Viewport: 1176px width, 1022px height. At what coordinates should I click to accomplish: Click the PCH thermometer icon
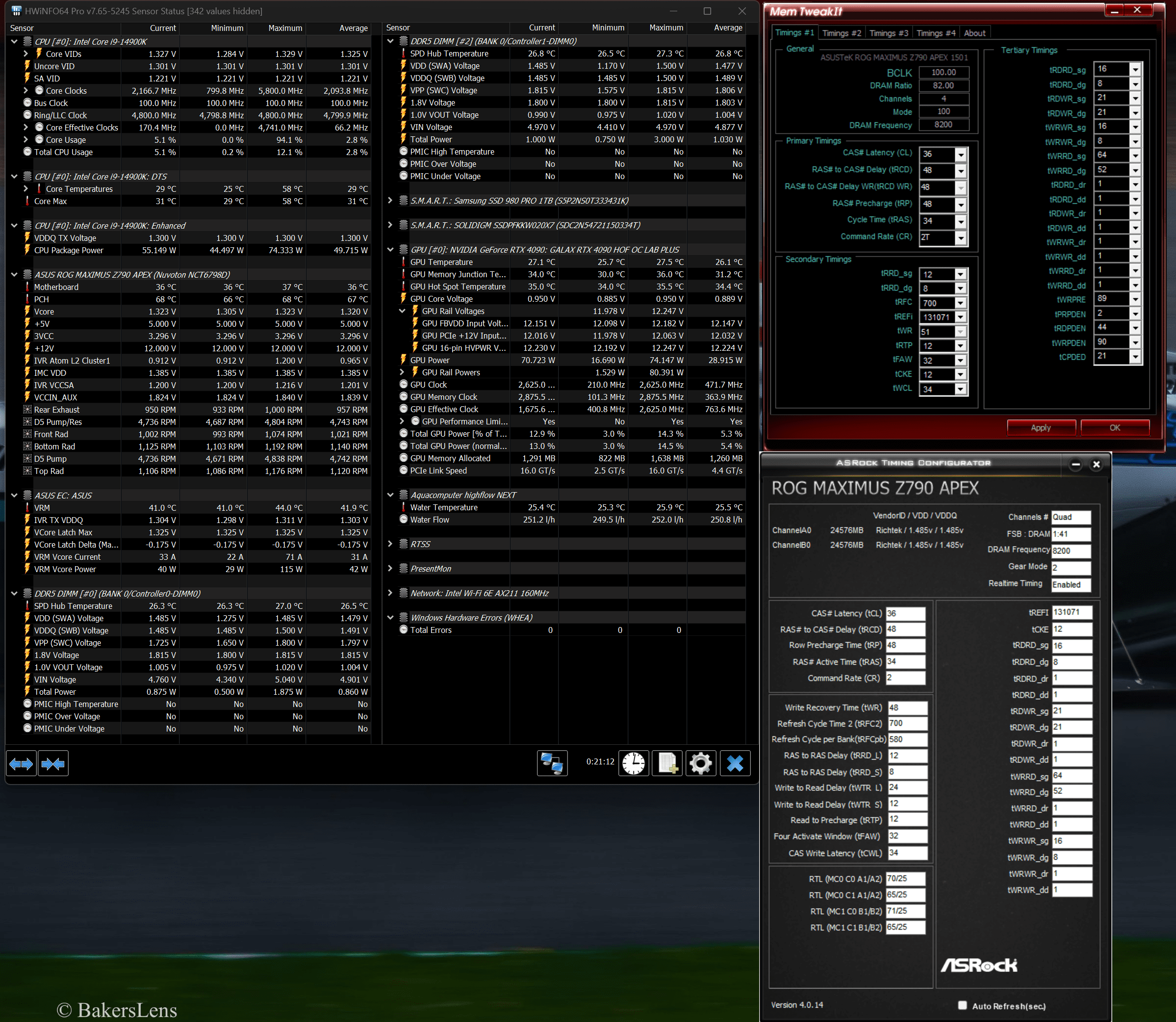pyautogui.click(x=27, y=299)
